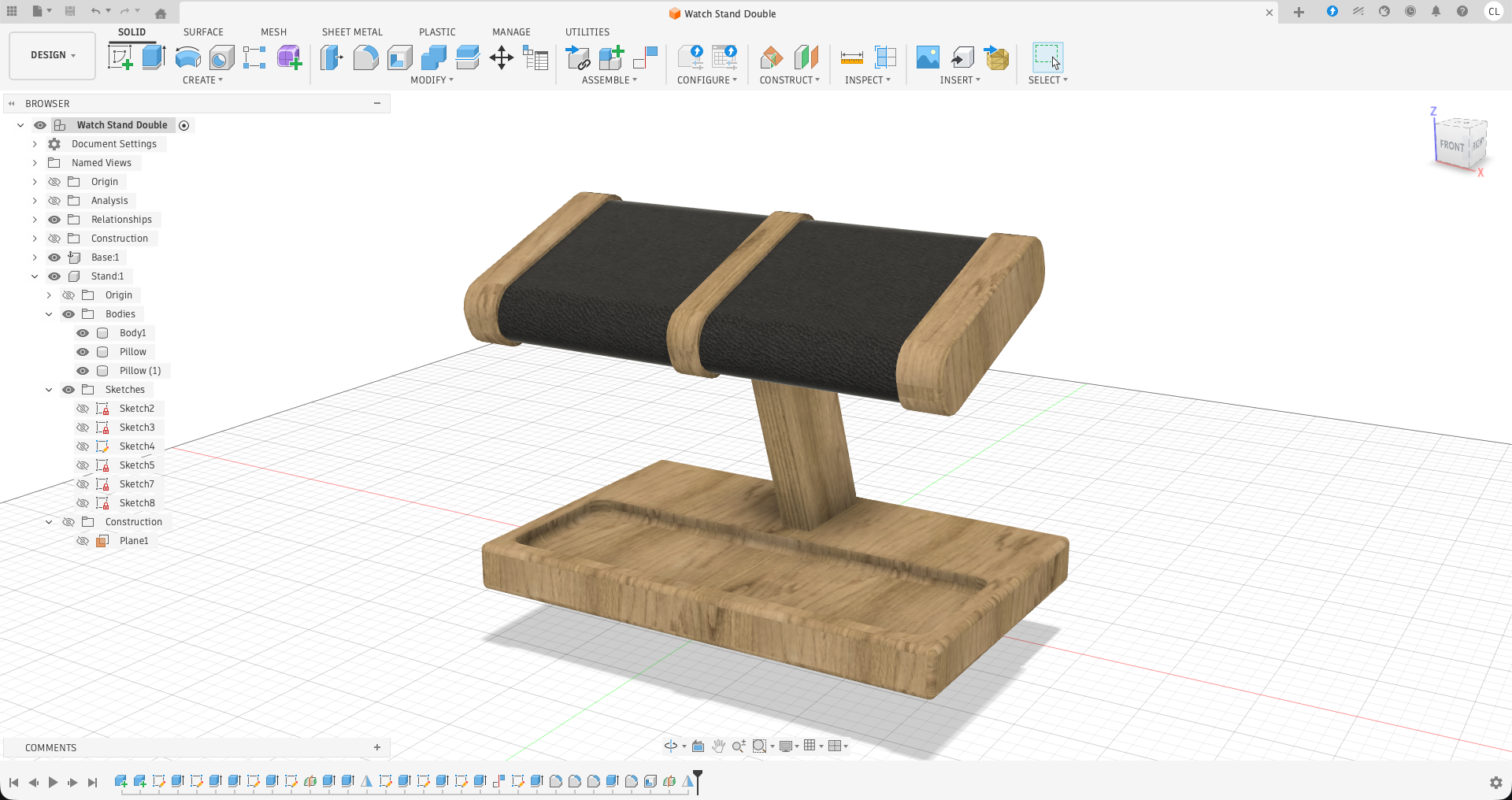
Task: Open timeline settings gear icon
Action: click(x=1495, y=783)
